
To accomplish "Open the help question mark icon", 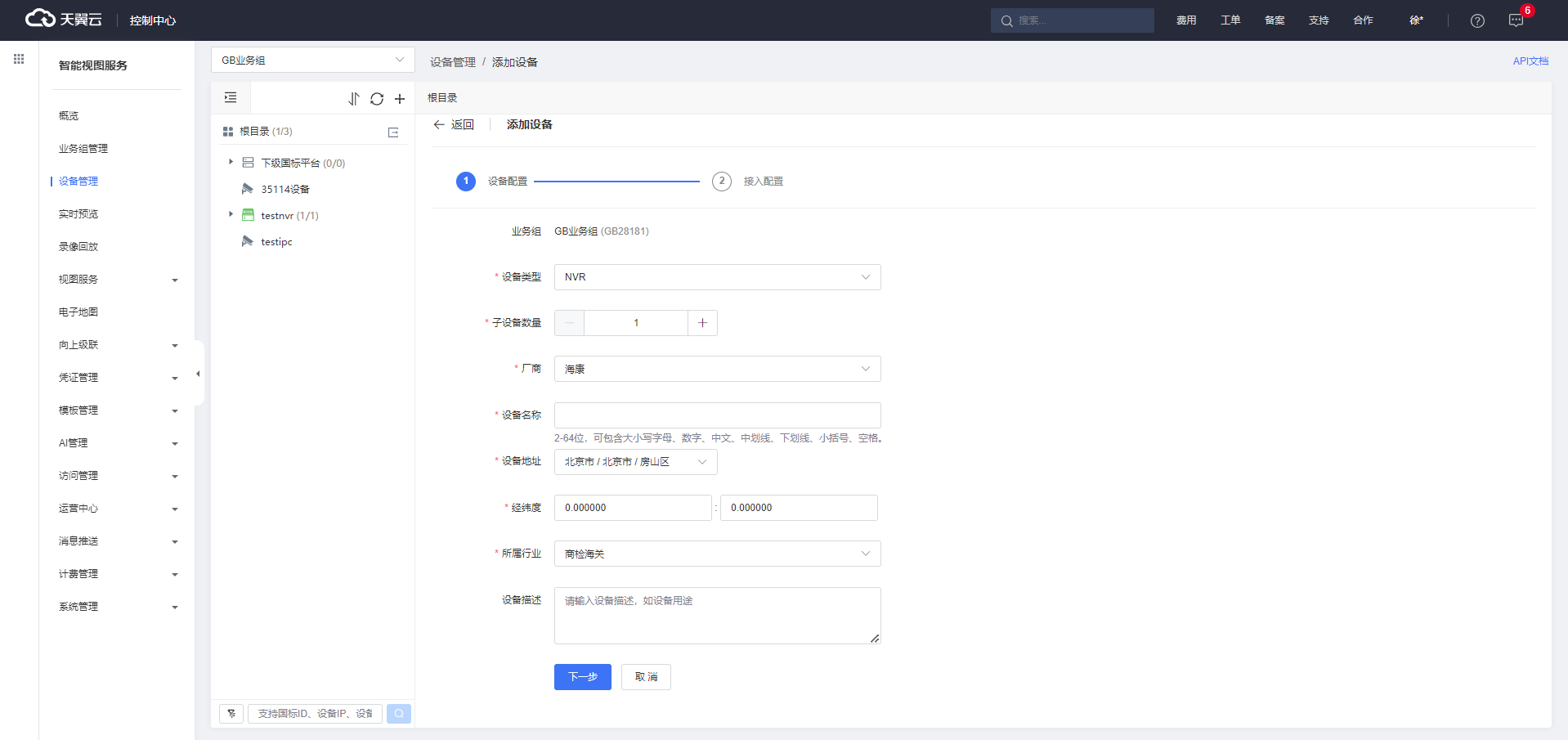I will point(1476,20).
